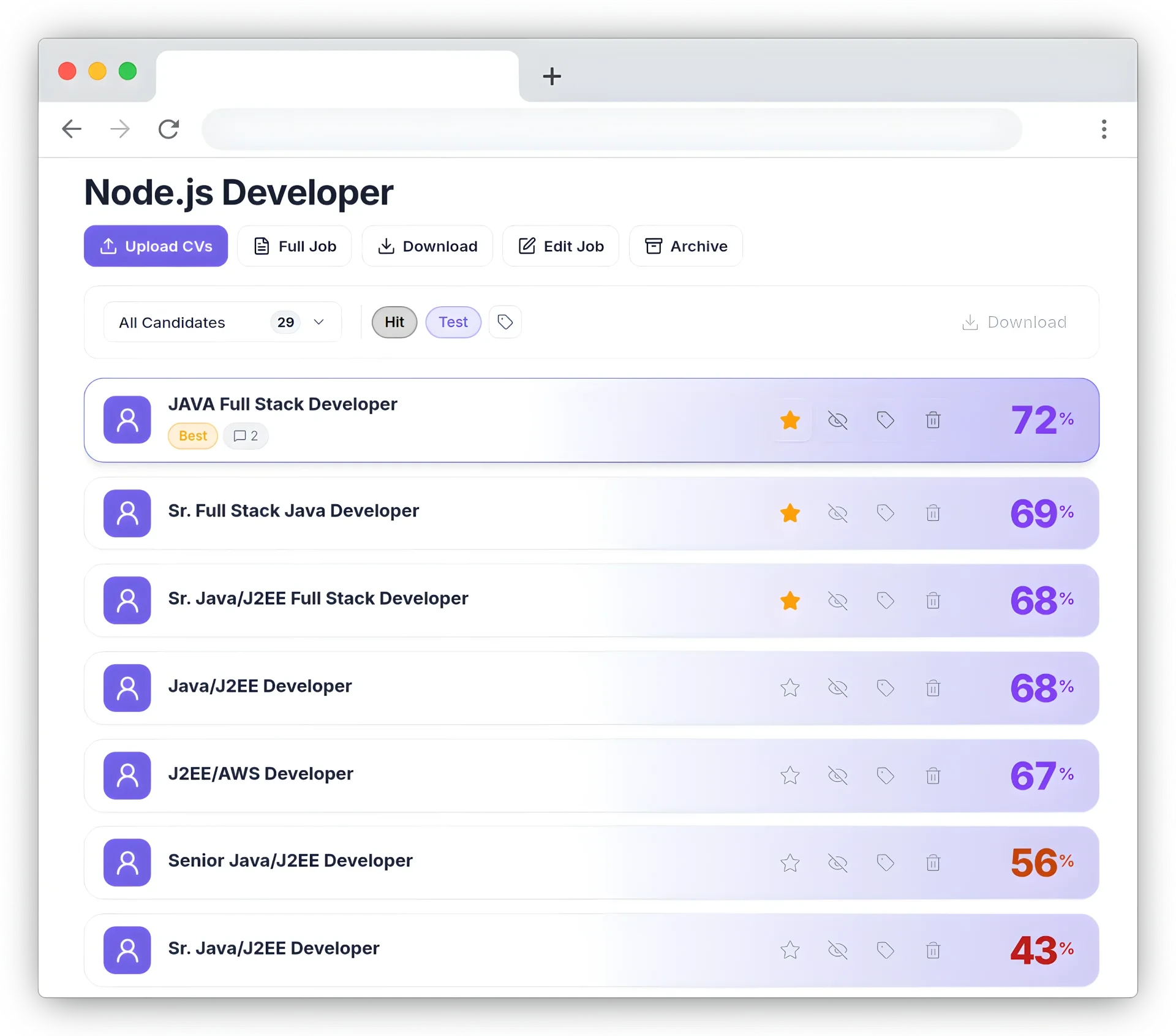Image resolution: width=1176 pixels, height=1036 pixels.
Task: Hide the Java/J2EE Developer candidate
Action: tap(838, 689)
